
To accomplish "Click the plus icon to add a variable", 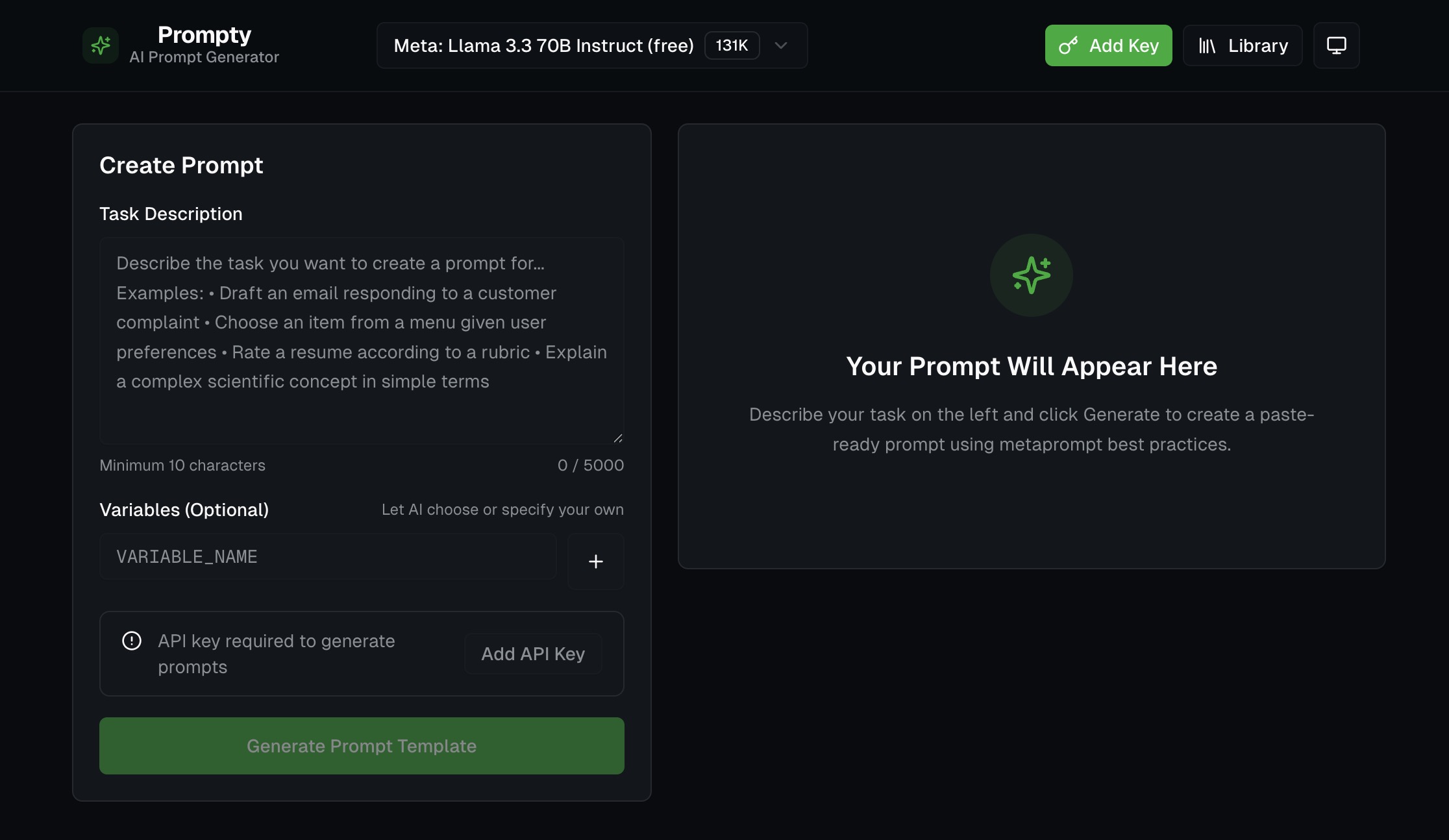I will coord(595,561).
